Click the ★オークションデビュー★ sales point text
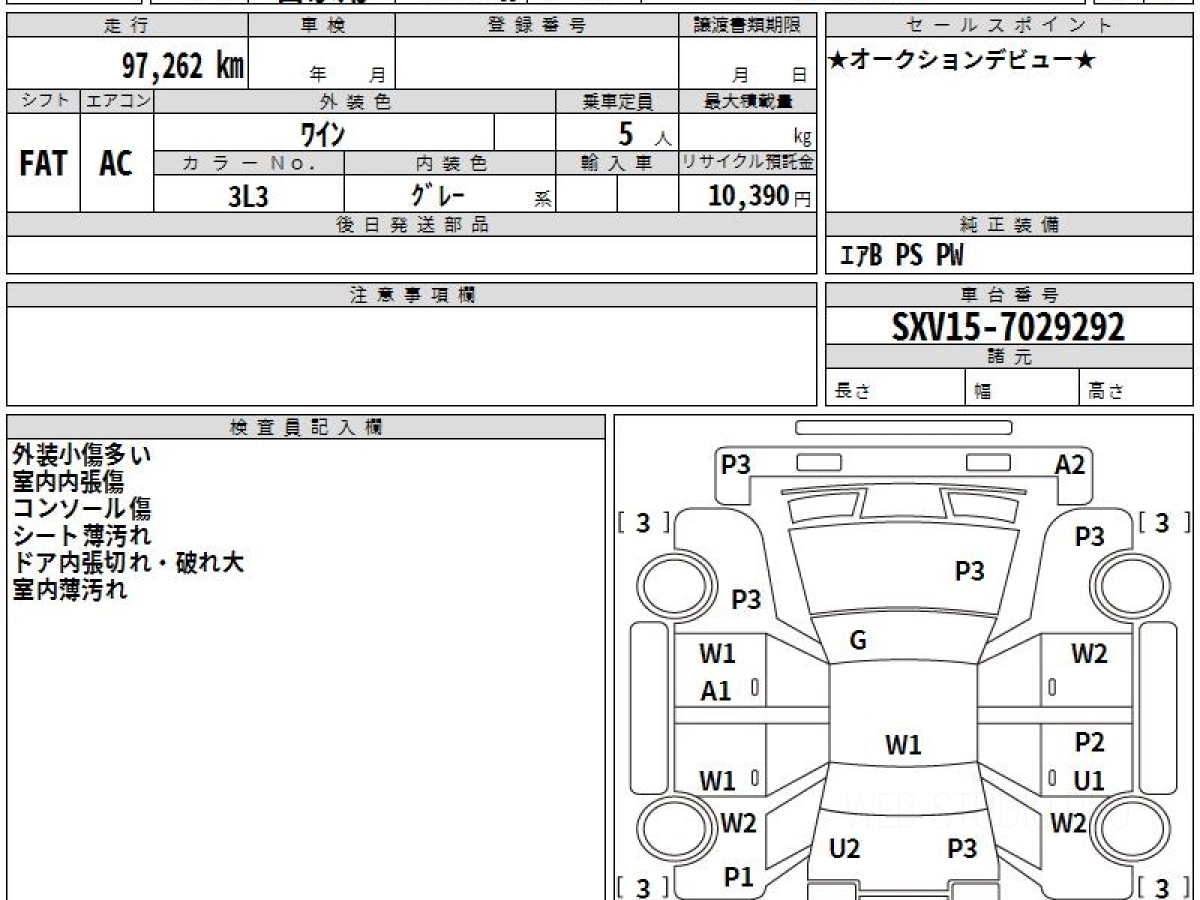The height and width of the screenshot is (900, 1200). click(962, 61)
